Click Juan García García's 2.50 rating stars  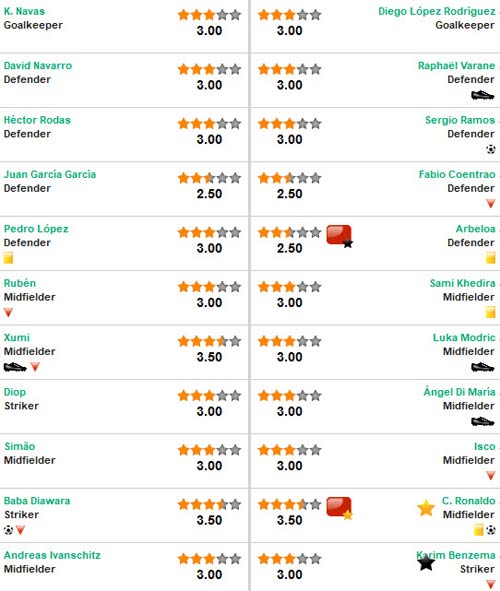[x=209, y=178]
